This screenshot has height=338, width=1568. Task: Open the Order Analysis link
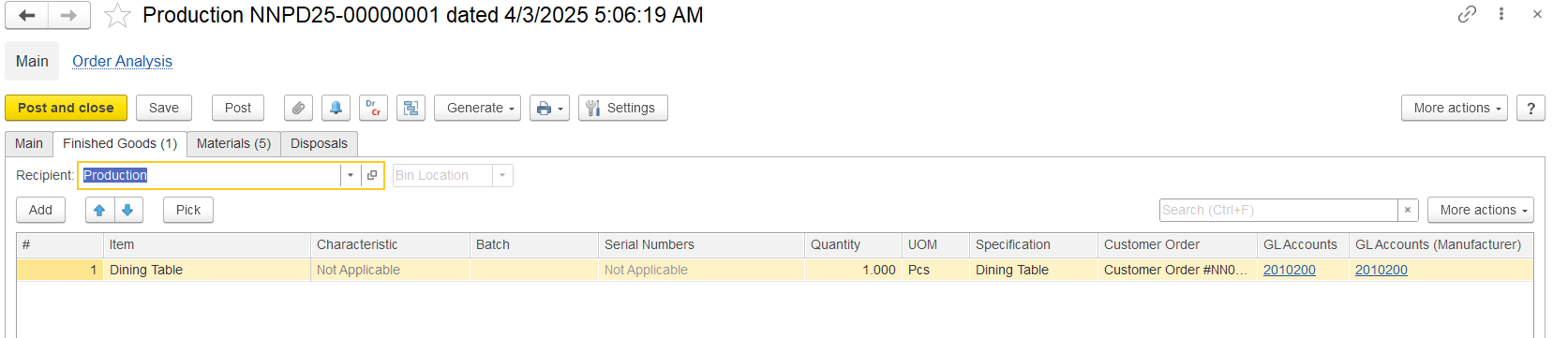point(122,61)
